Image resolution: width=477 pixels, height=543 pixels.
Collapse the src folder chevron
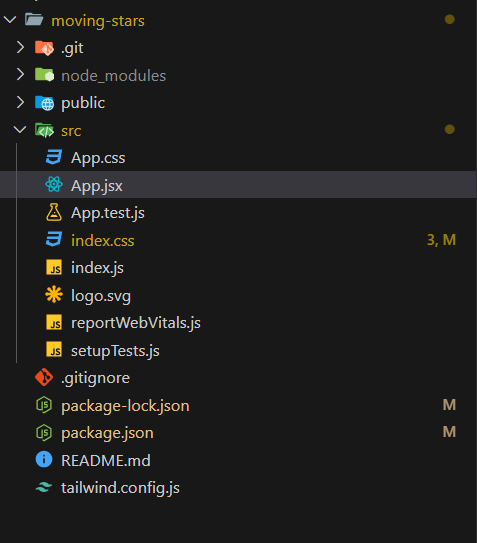point(20,130)
